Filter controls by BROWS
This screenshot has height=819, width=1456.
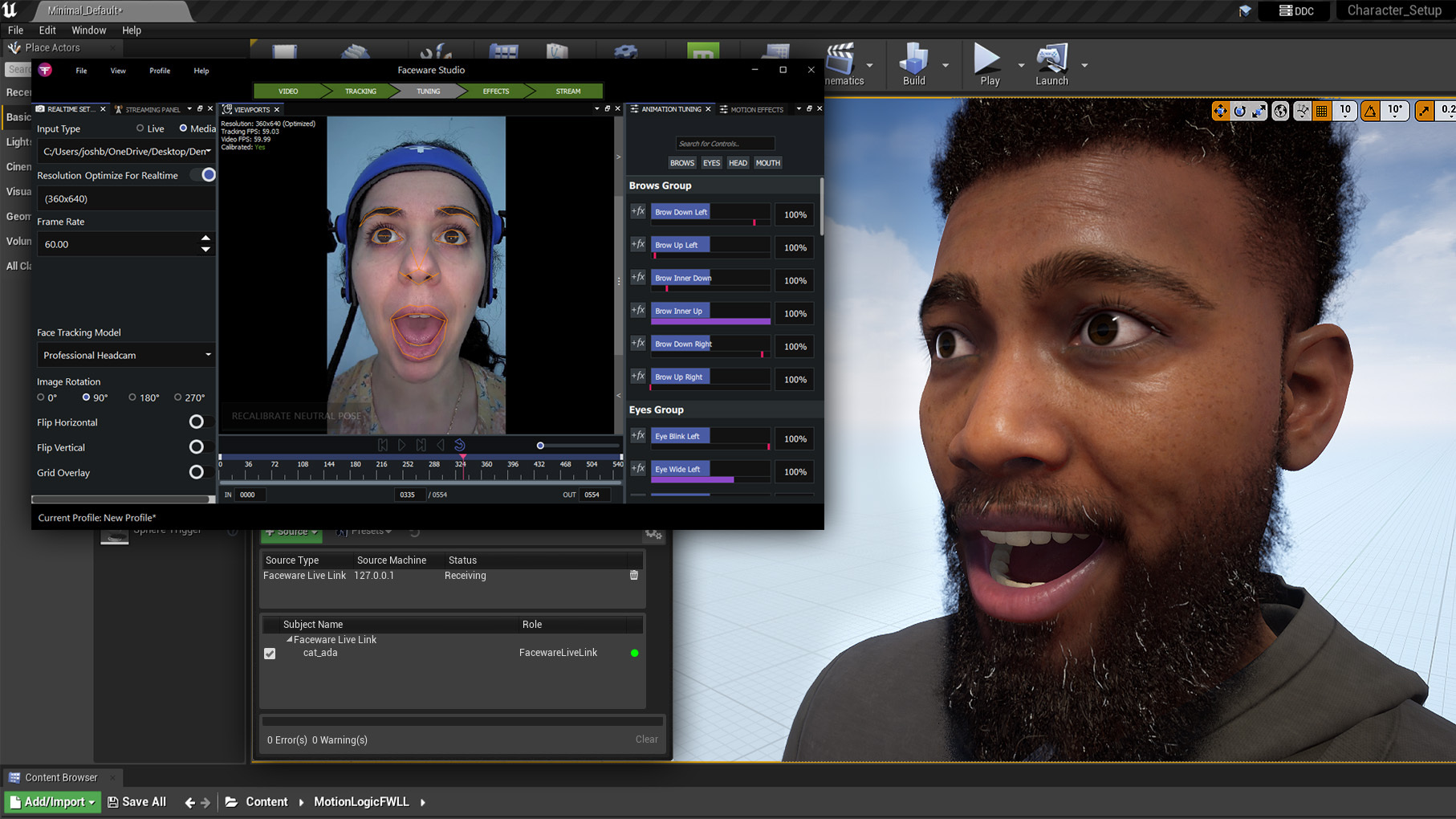(x=682, y=163)
